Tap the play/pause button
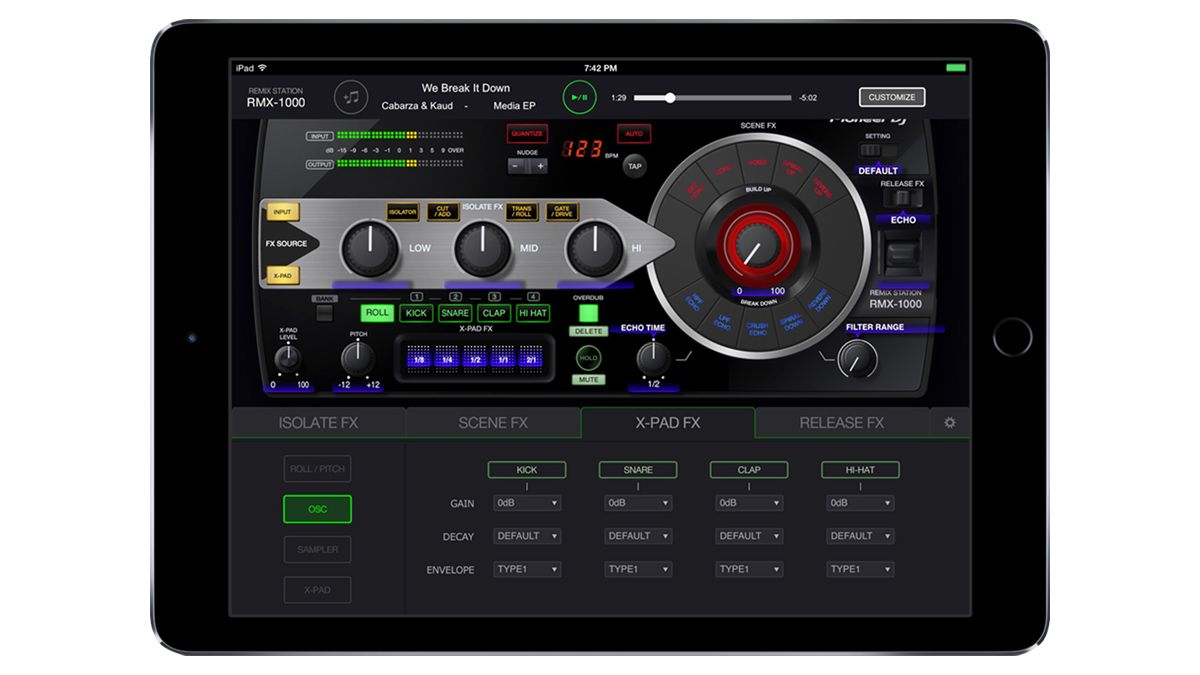Screen dimensions: 1200x675 pos(578,97)
